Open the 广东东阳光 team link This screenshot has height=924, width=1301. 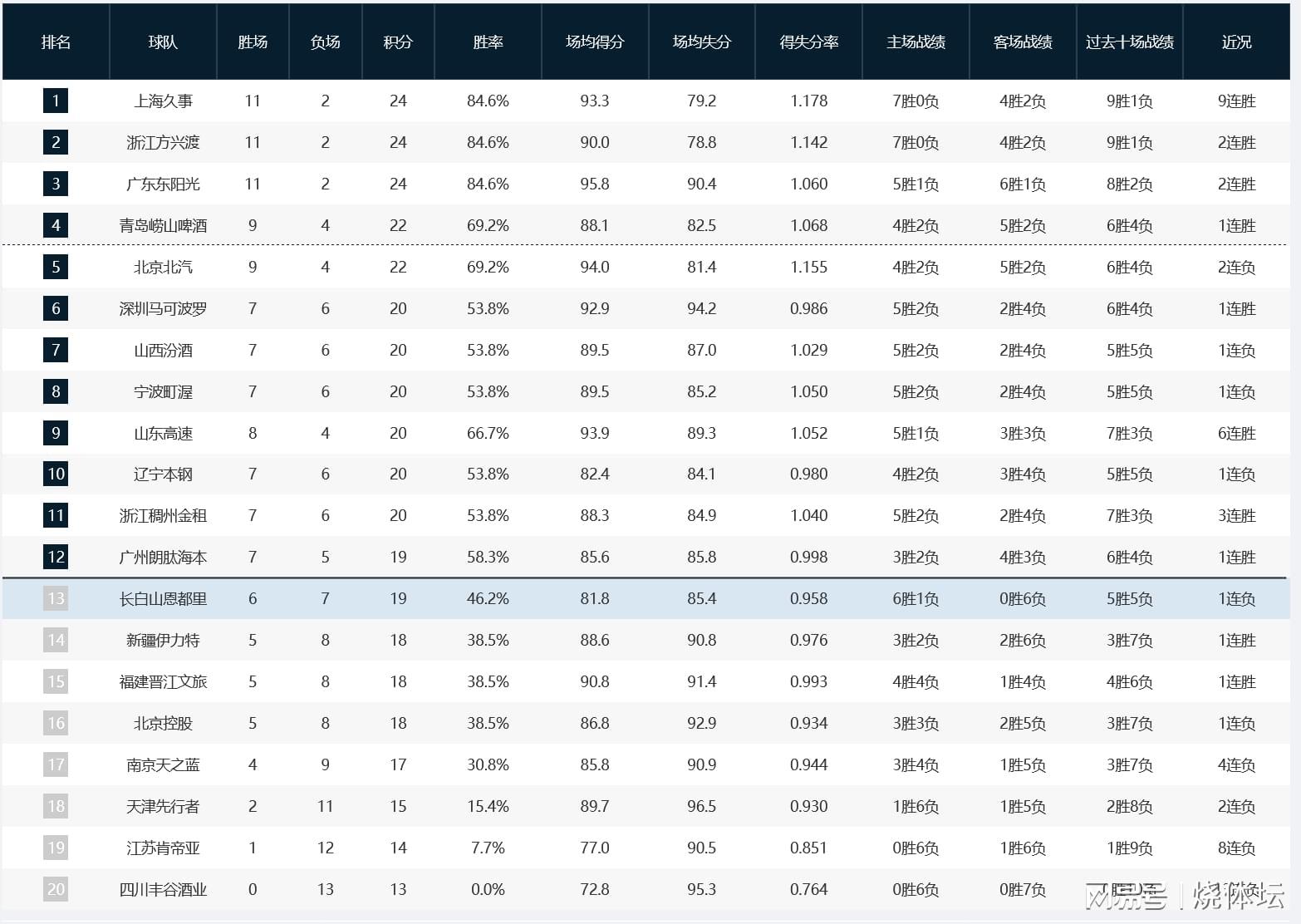tap(163, 184)
